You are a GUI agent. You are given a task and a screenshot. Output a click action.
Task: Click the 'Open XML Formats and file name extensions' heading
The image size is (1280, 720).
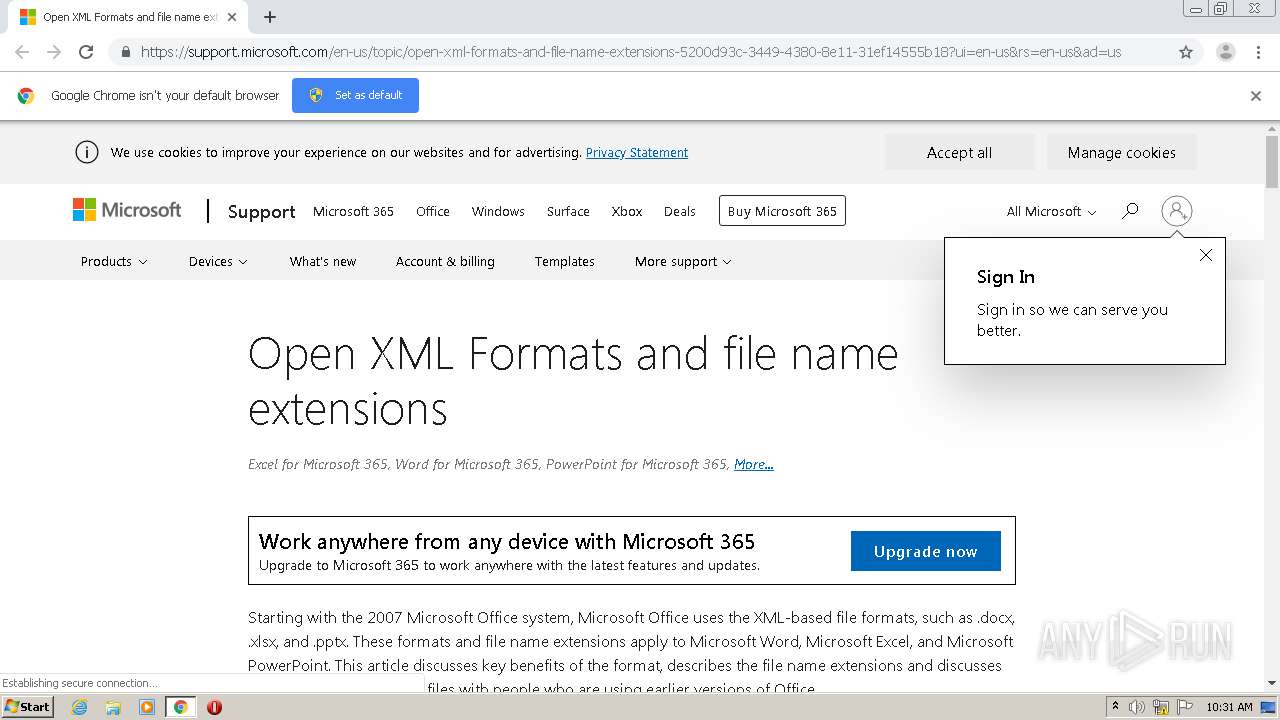(x=573, y=381)
